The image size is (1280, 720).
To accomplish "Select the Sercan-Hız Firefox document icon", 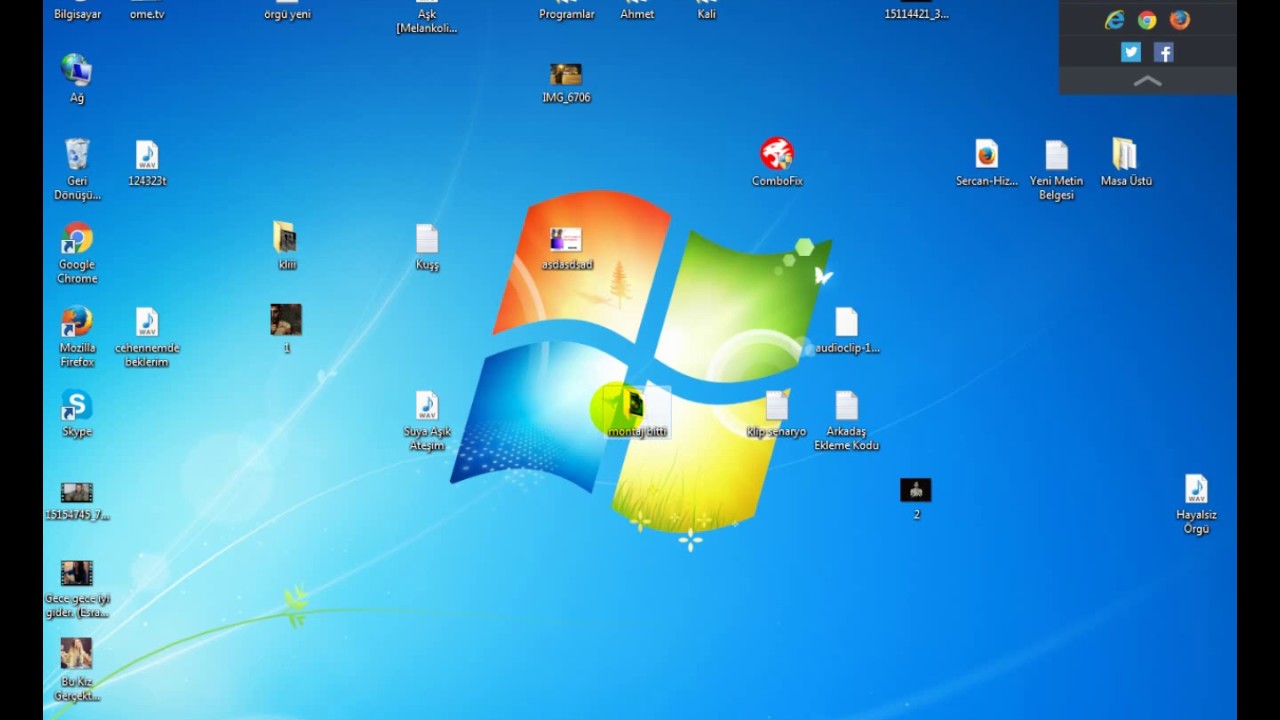I will coord(987,155).
